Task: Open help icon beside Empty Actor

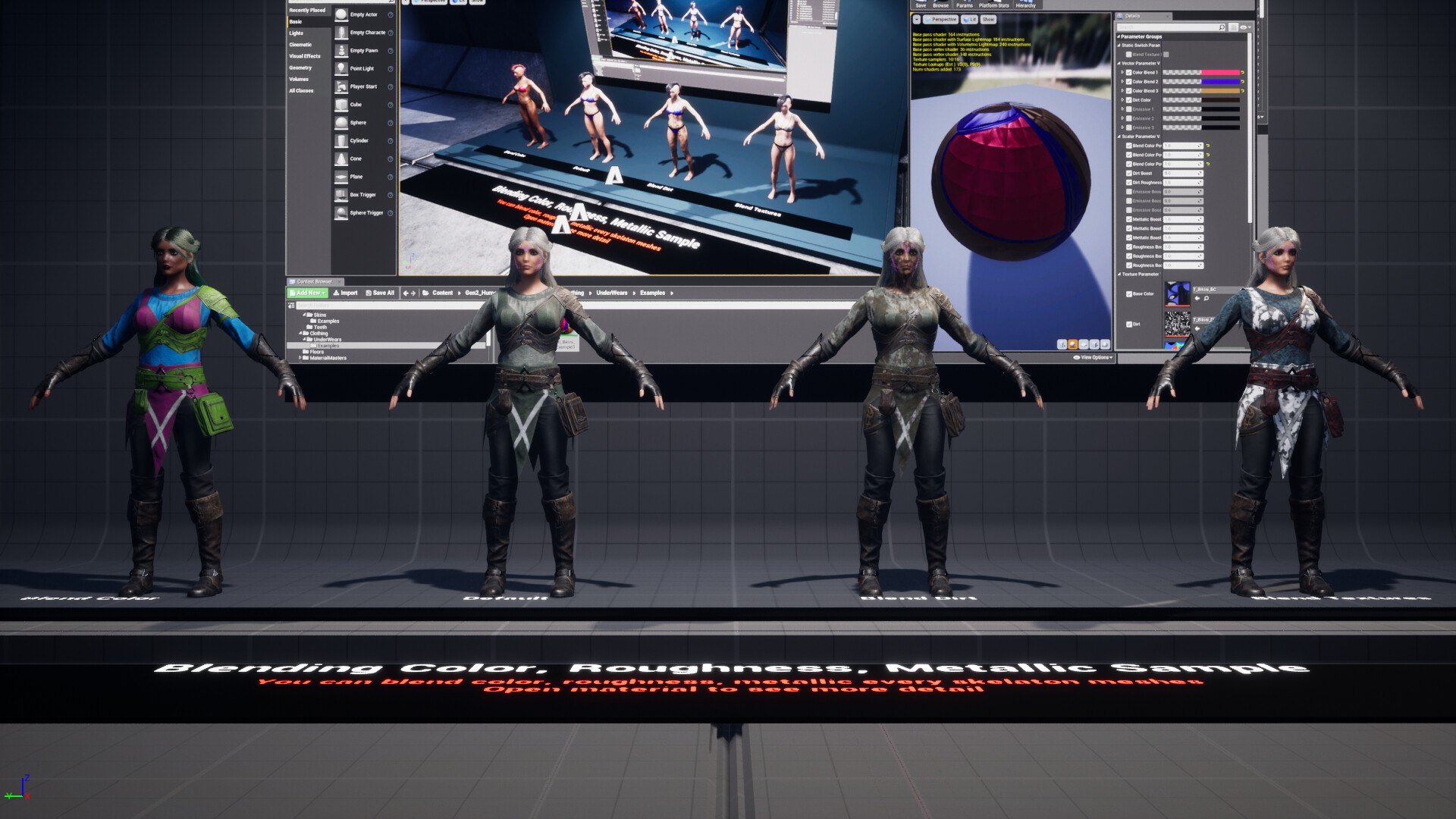Action: pos(391,14)
